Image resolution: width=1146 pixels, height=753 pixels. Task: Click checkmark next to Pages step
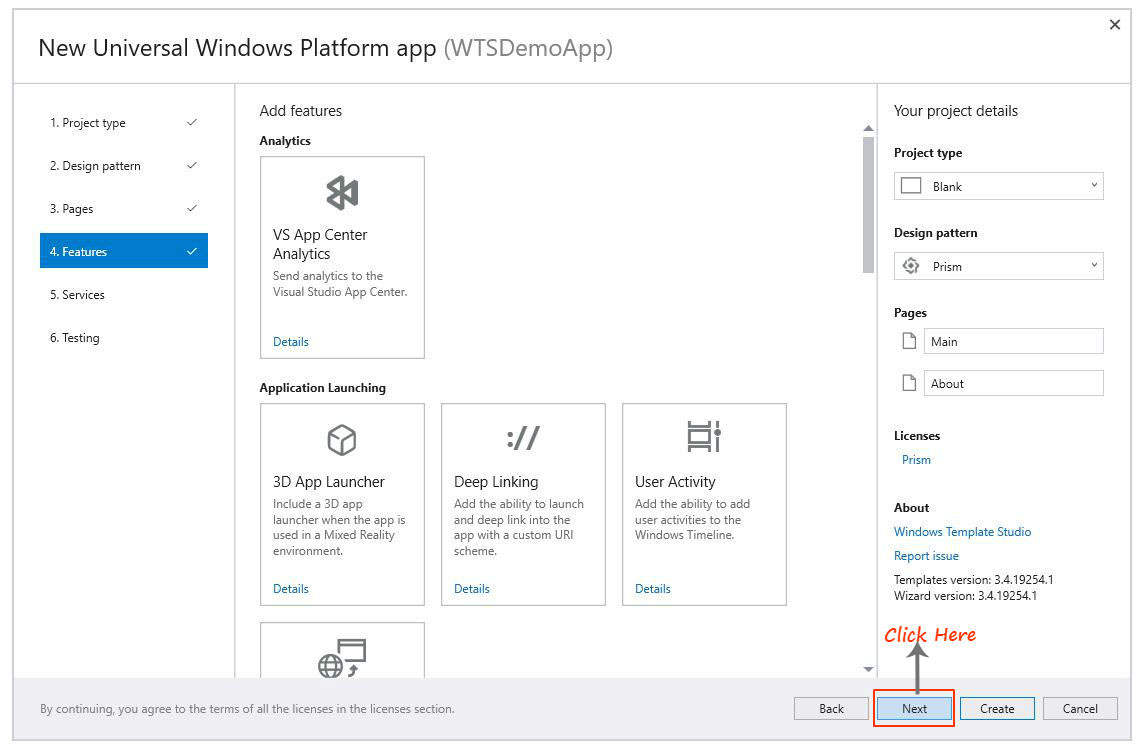pyautogui.click(x=191, y=208)
